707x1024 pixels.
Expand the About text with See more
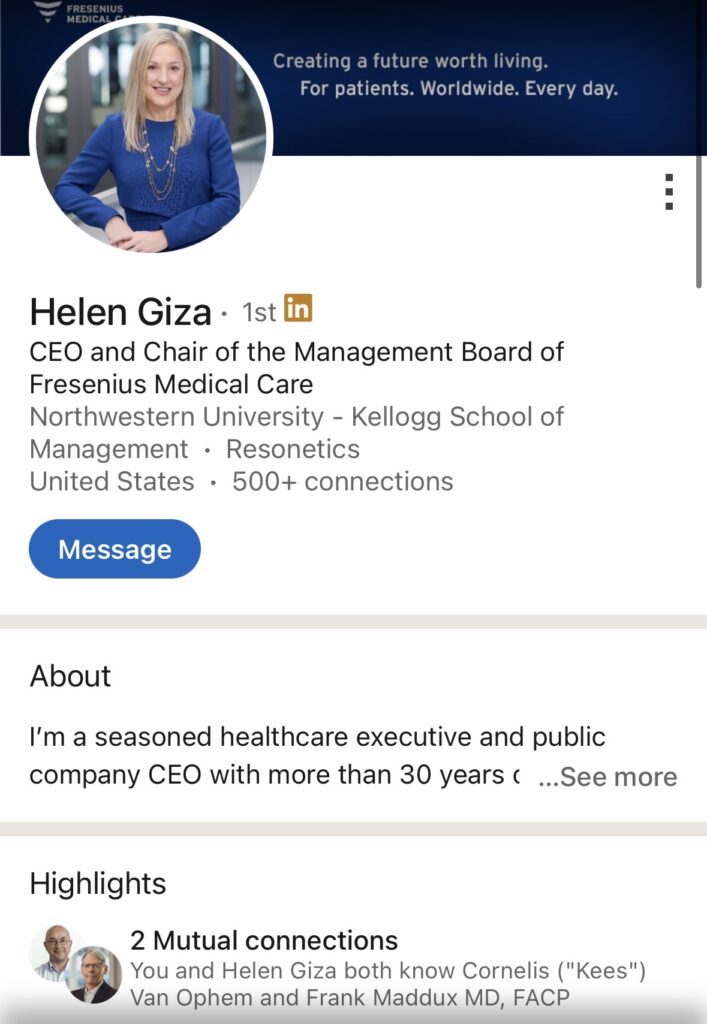[x=608, y=777]
